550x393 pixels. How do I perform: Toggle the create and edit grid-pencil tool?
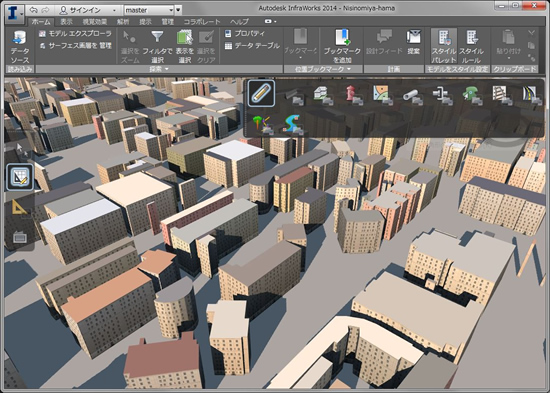(x=20, y=177)
